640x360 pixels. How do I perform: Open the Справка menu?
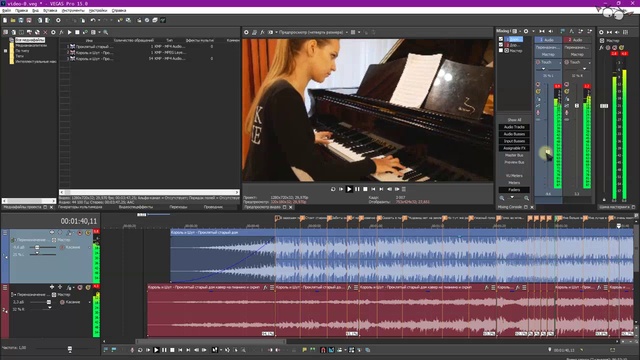(119, 10)
